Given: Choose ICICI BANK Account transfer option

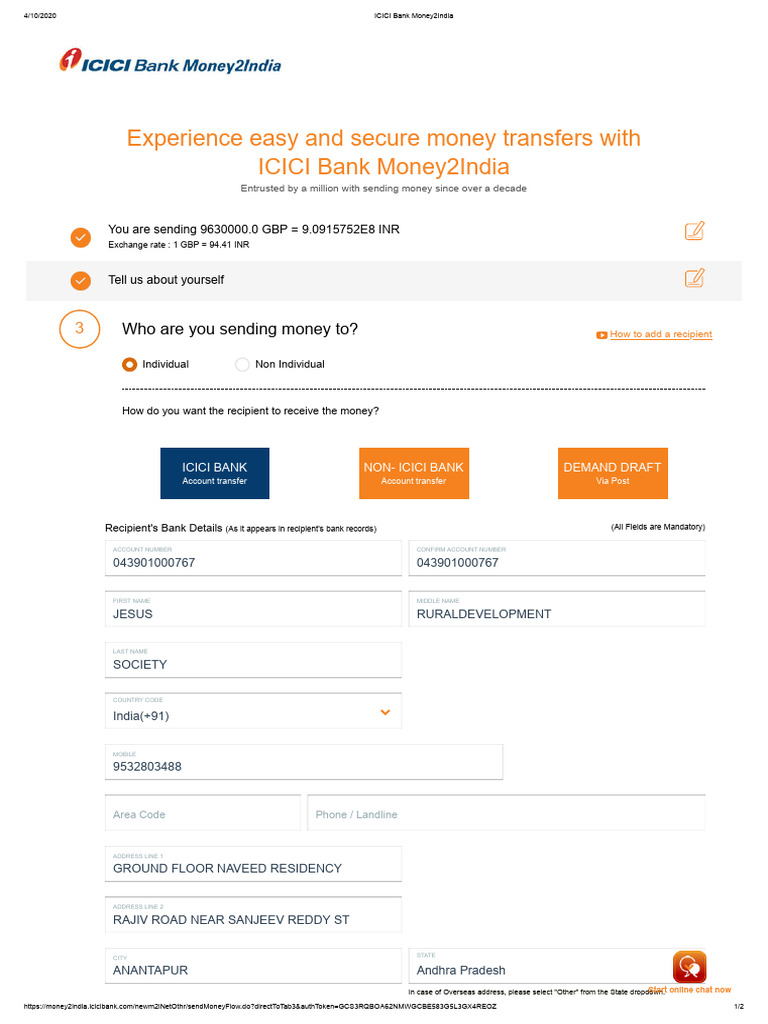Looking at the screenshot, I should click(215, 473).
